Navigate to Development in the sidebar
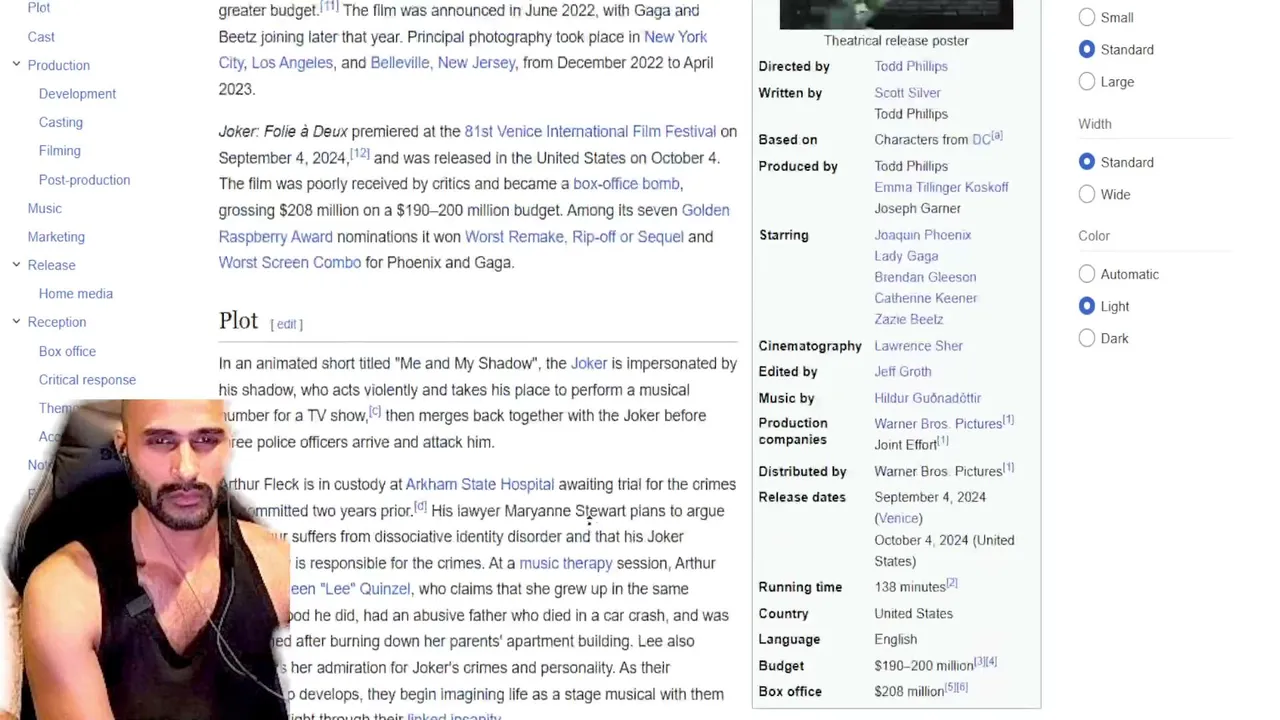Viewport: 1280px width, 720px height. (77, 94)
